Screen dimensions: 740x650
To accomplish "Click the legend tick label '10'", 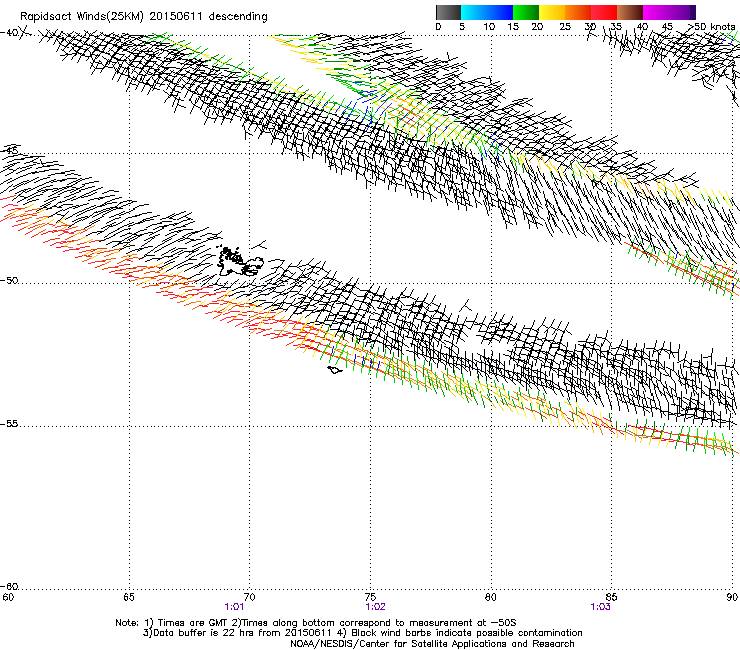I will point(489,27).
